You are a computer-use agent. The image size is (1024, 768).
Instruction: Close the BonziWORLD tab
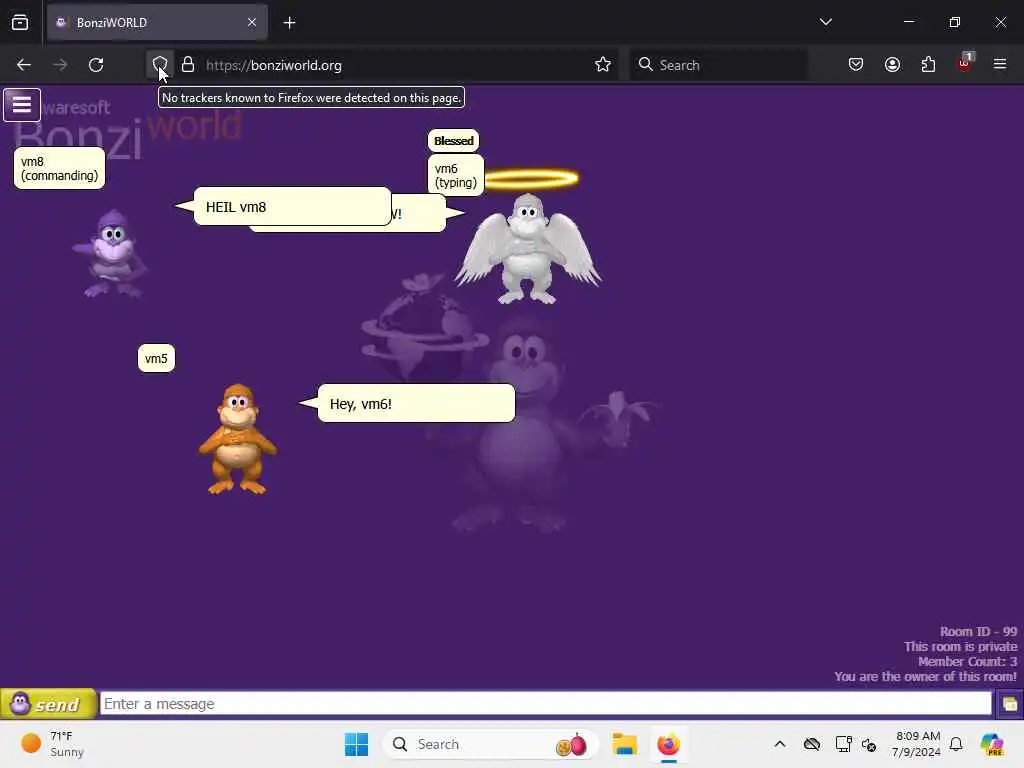(x=252, y=22)
